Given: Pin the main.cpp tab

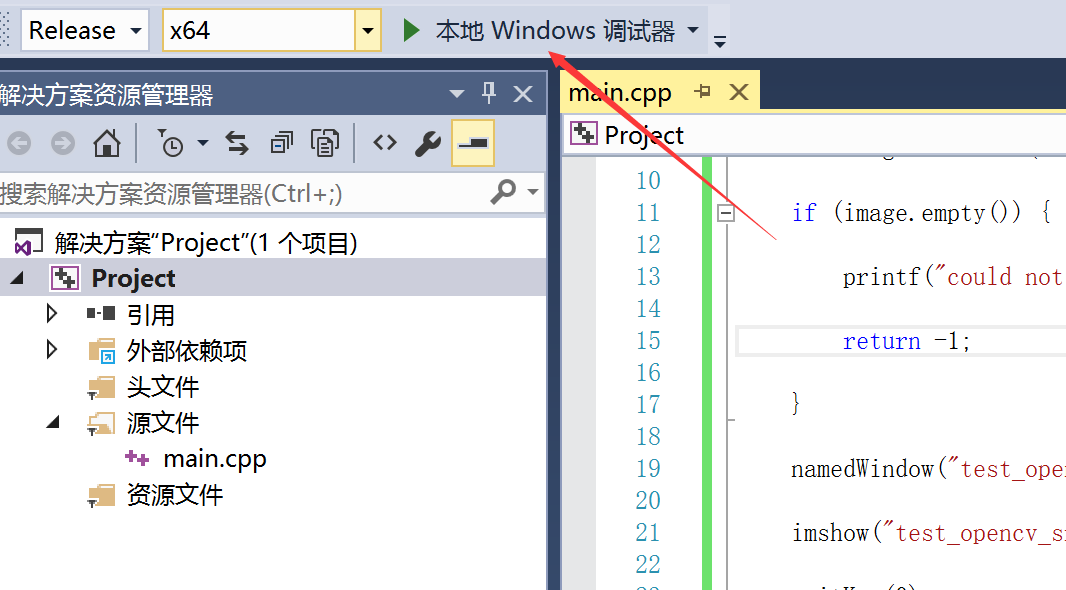Looking at the screenshot, I should 703,91.
